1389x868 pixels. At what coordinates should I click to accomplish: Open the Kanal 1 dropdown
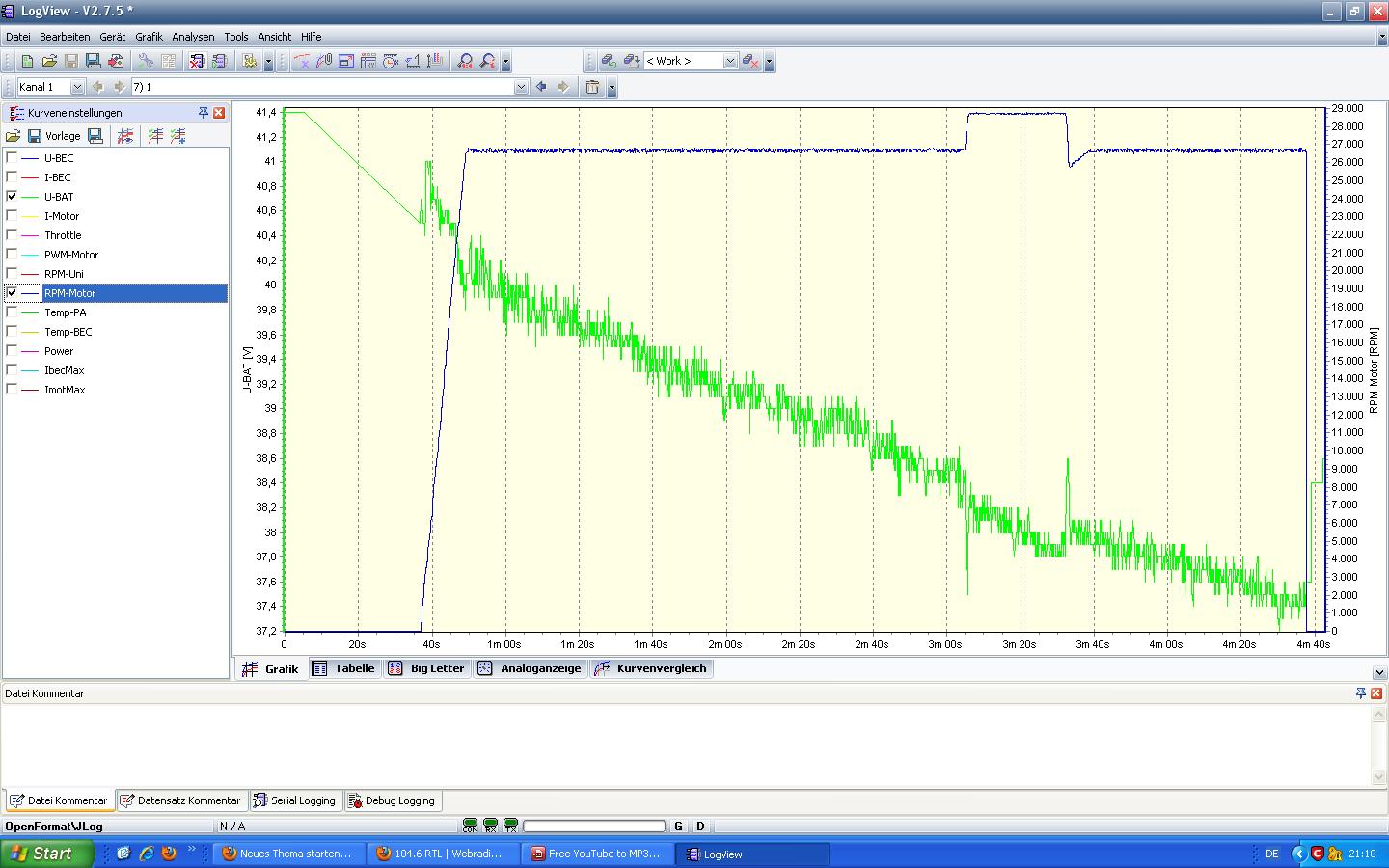(x=77, y=87)
